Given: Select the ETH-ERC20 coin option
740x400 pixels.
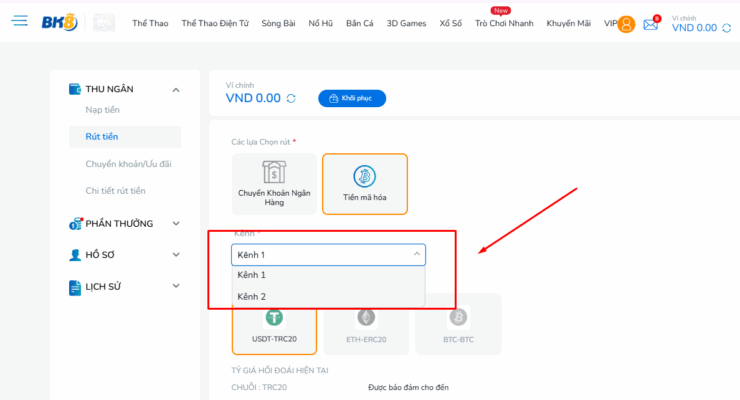Looking at the screenshot, I should point(366,323).
